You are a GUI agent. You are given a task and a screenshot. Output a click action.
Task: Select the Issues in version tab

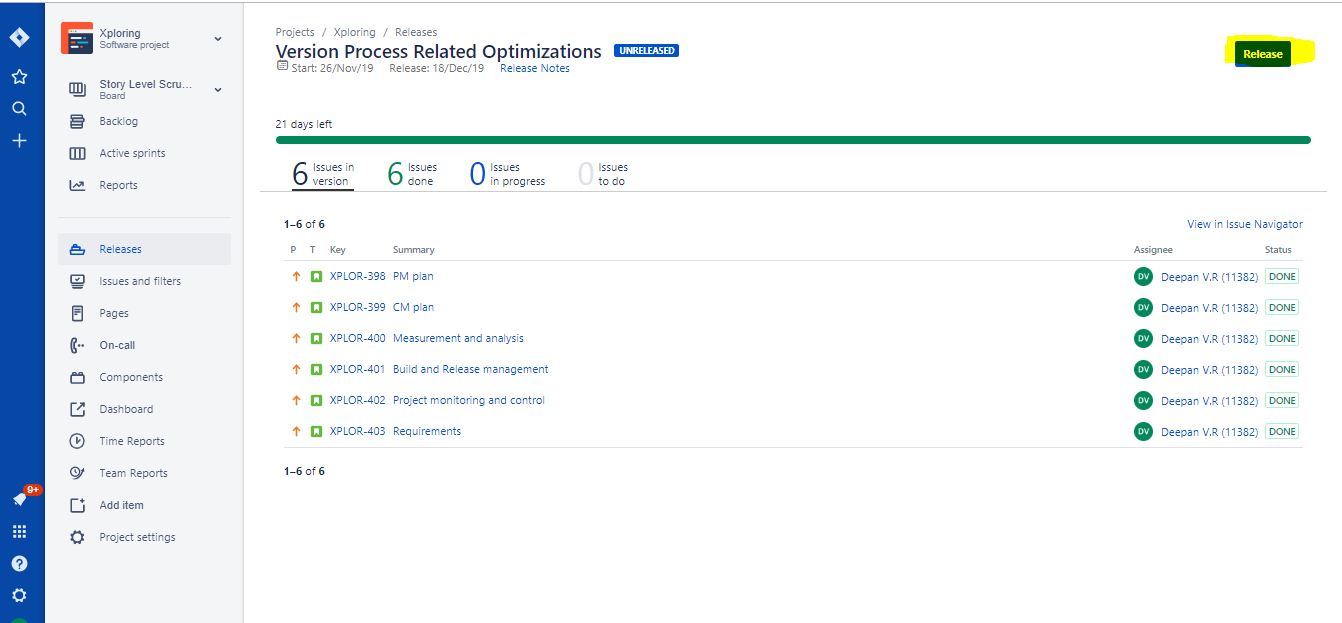point(323,174)
